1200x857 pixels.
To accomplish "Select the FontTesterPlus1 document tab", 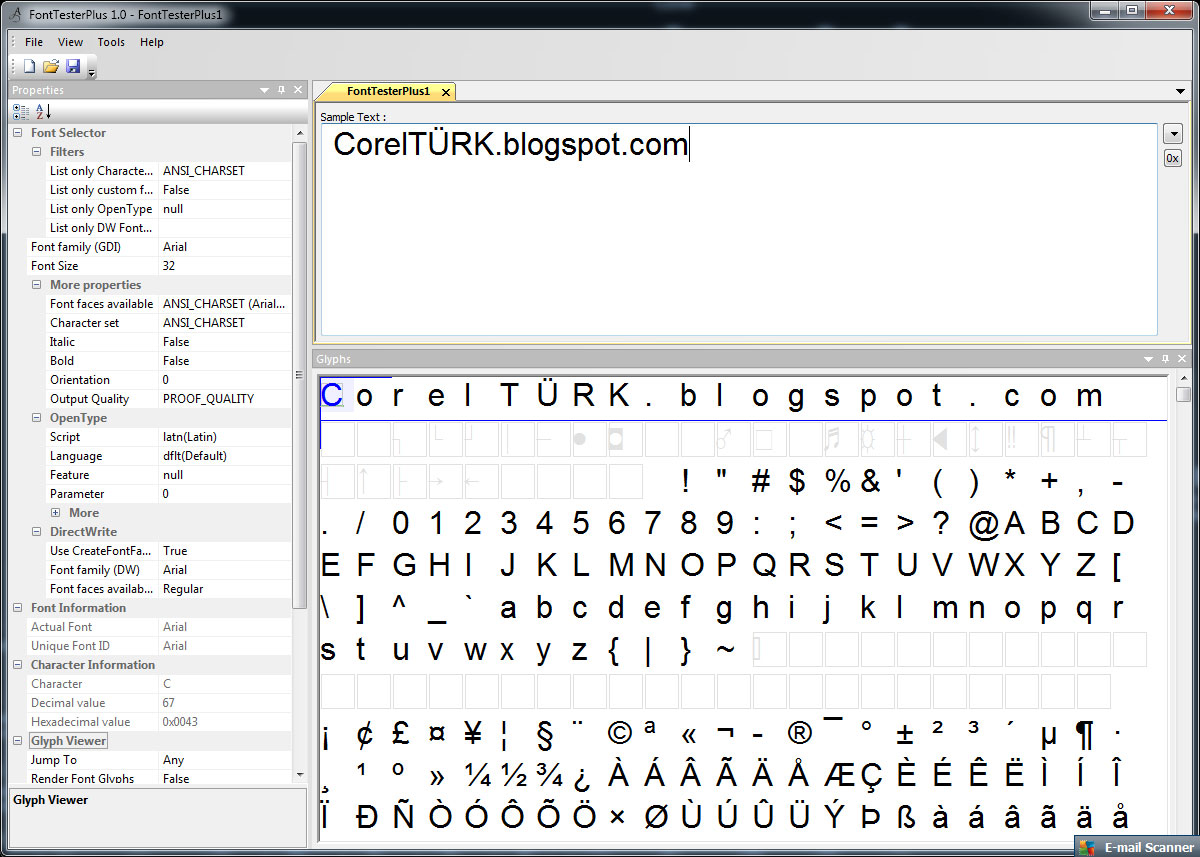I will (388, 91).
